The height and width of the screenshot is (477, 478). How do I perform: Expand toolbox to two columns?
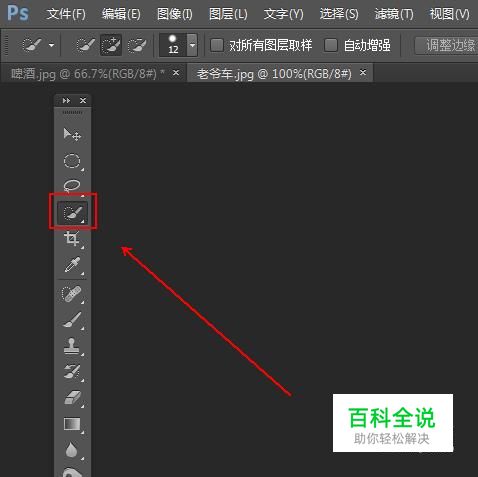point(66,100)
